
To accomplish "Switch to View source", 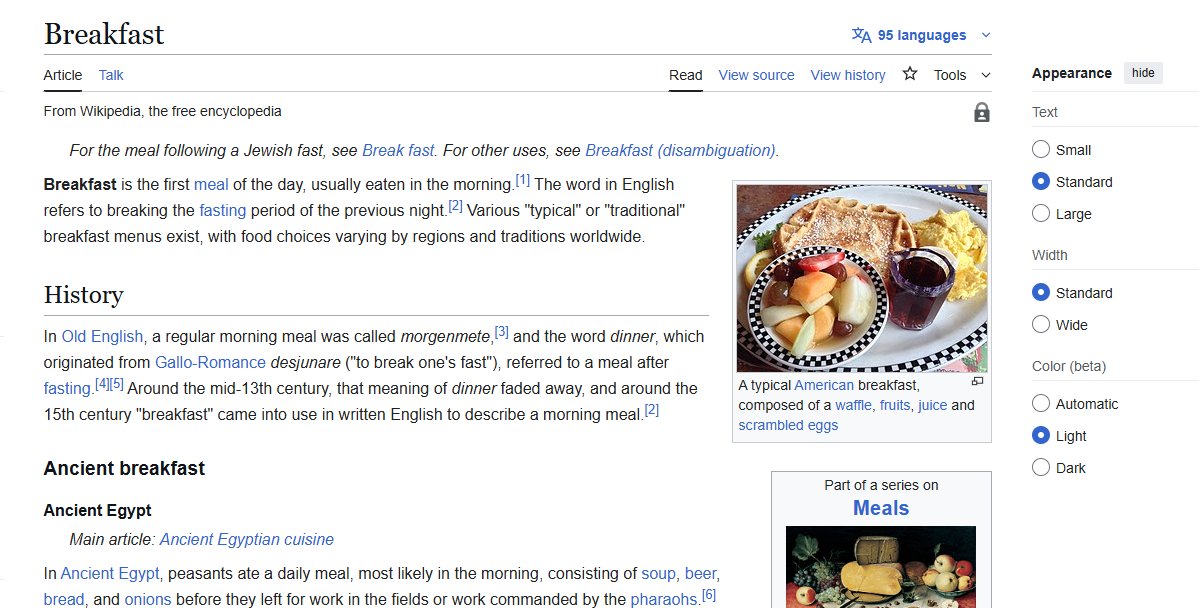I will 756,74.
